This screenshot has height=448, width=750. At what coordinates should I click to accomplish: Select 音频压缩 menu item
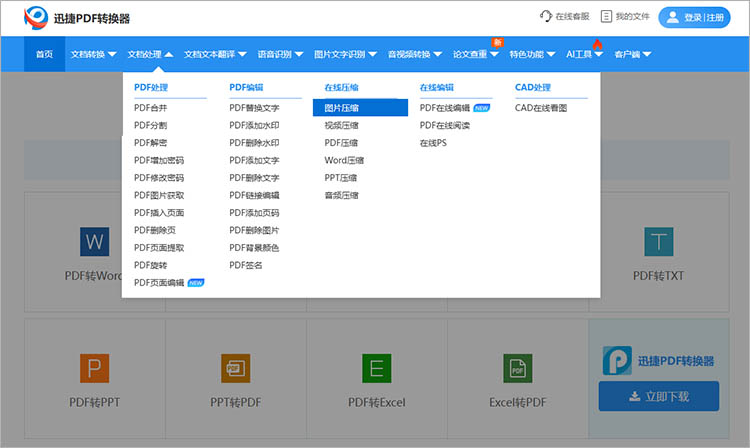pos(341,195)
